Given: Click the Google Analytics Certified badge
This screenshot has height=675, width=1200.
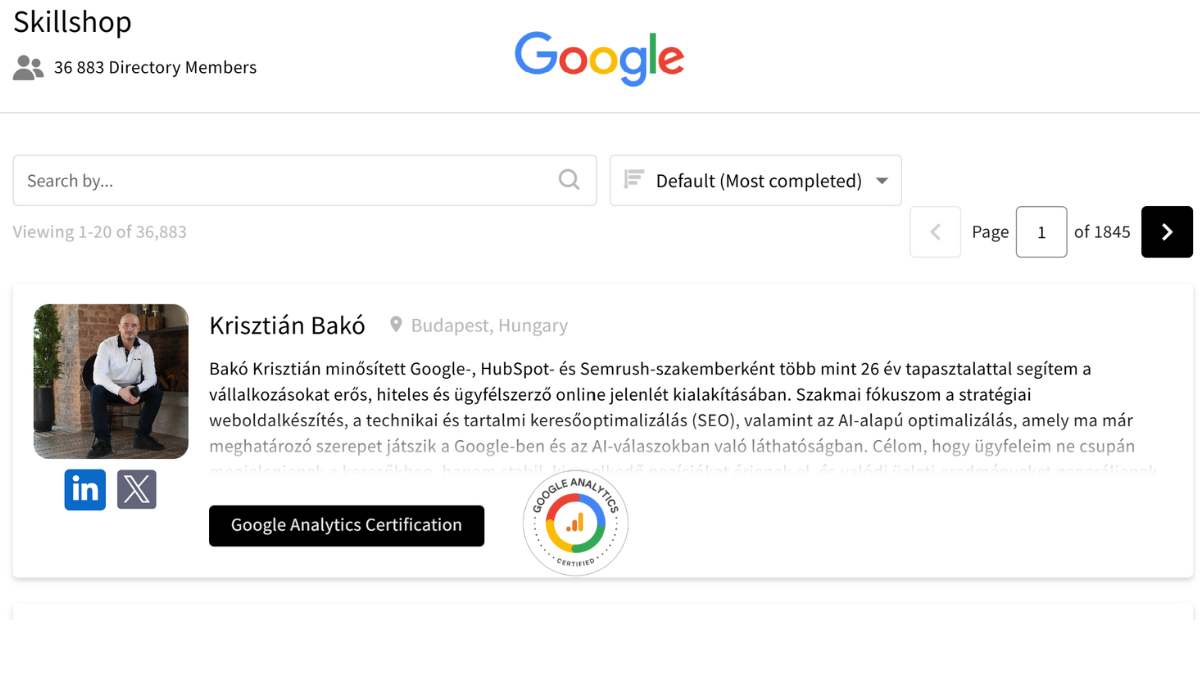Looking at the screenshot, I should coord(575,523).
